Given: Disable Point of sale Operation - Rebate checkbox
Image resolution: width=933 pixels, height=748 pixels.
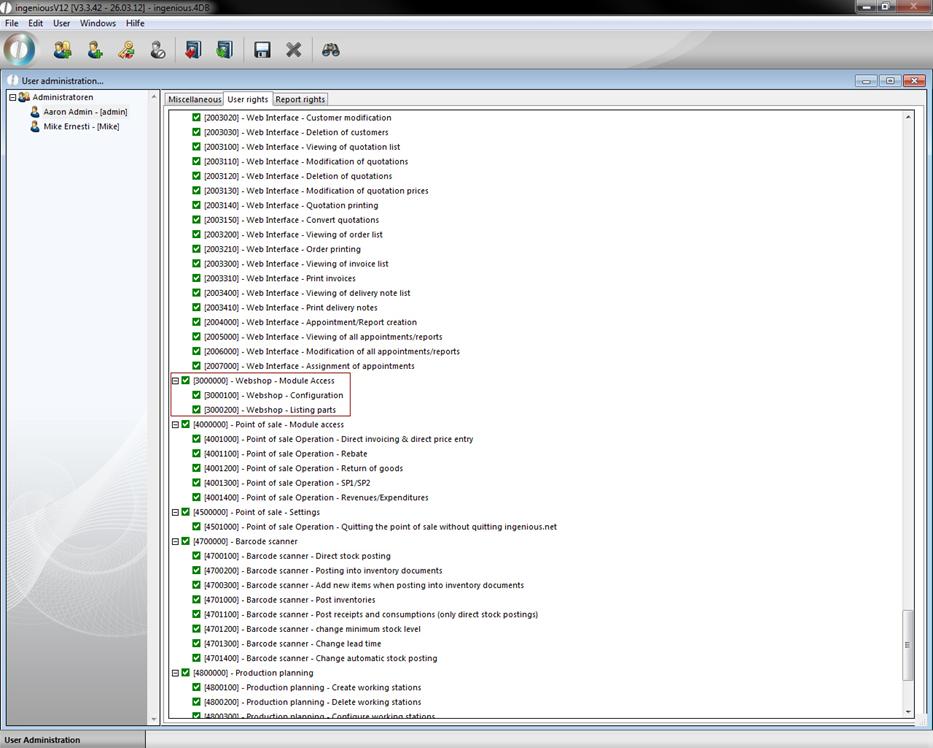Looking at the screenshot, I should (197, 454).
